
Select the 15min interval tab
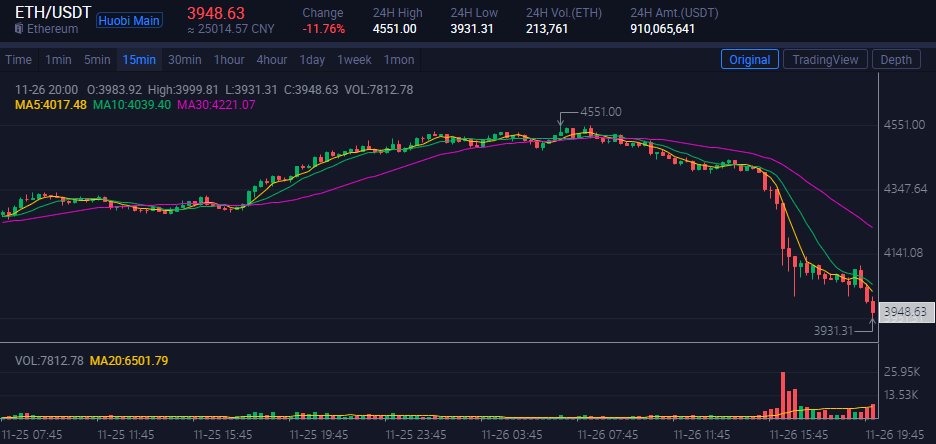click(x=139, y=60)
